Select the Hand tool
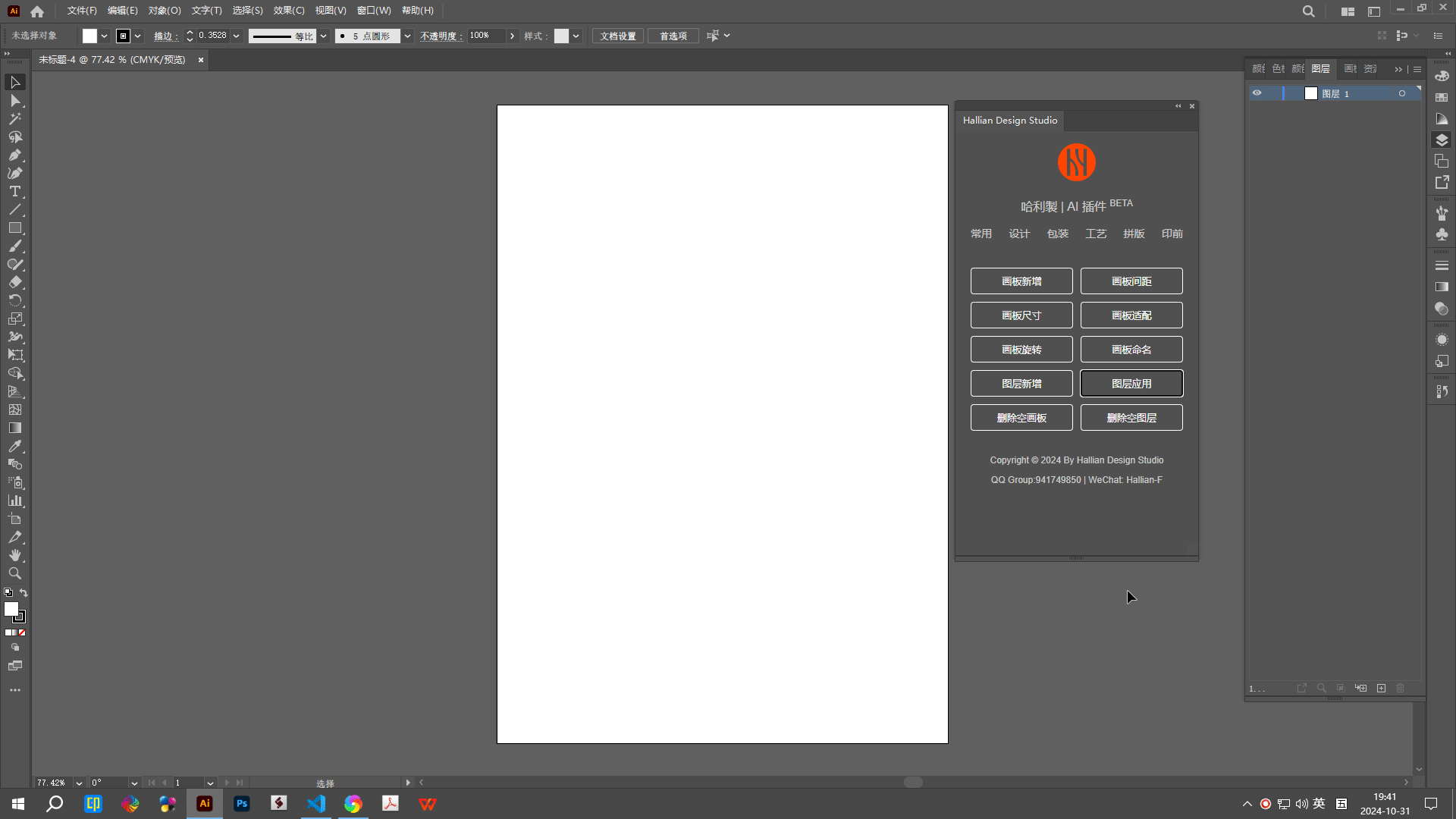The width and height of the screenshot is (1456, 819). pyautogui.click(x=15, y=555)
